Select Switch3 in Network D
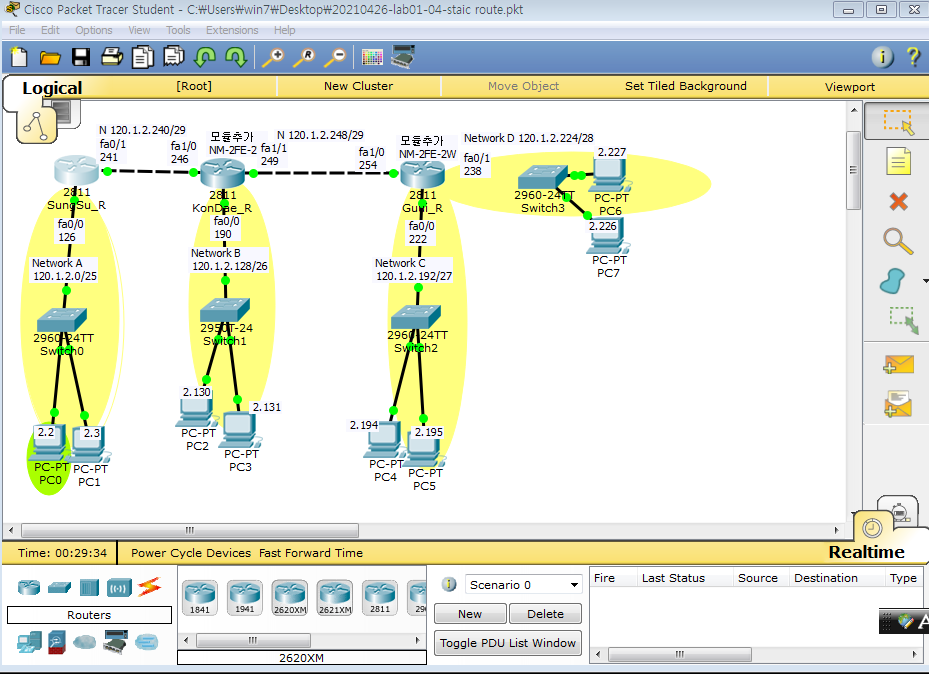The height and width of the screenshot is (674, 929). tap(542, 176)
